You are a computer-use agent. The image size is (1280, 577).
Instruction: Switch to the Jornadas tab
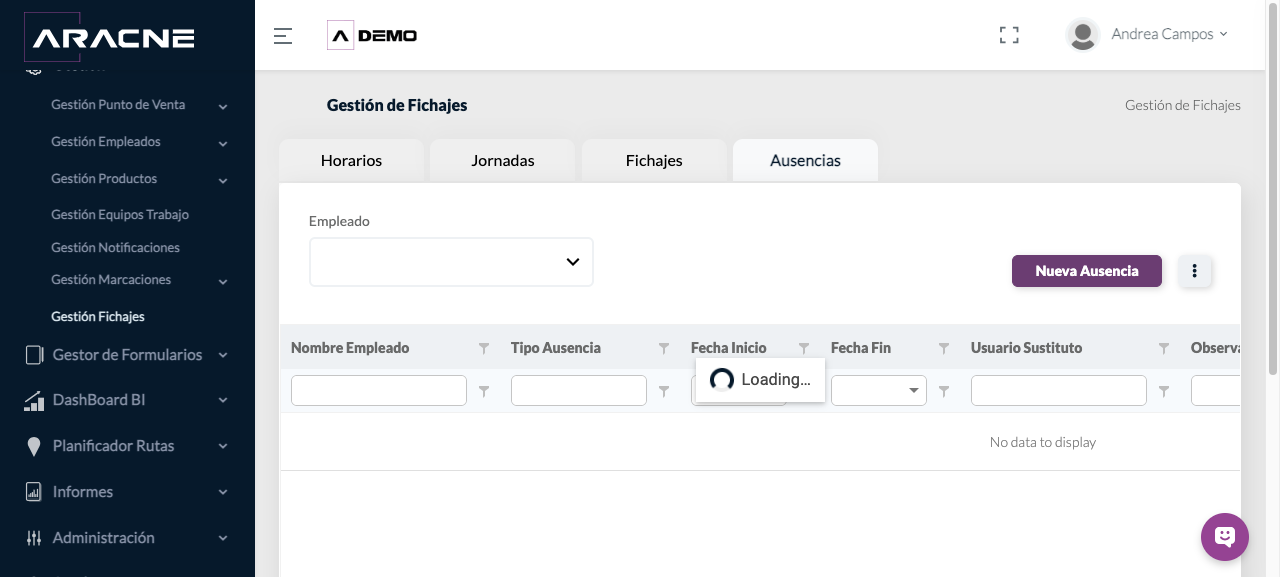(x=503, y=160)
